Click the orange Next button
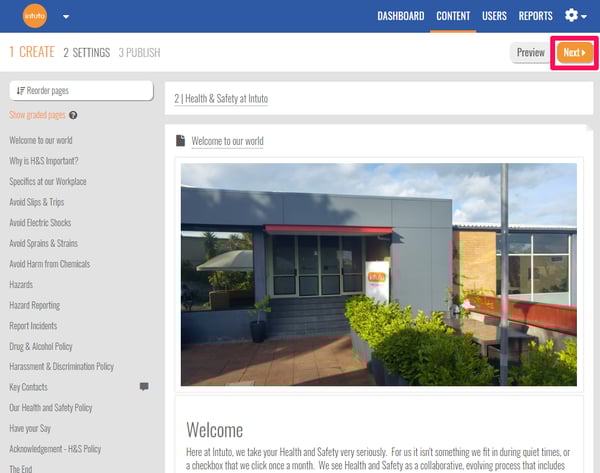The image size is (600, 473). [575, 52]
